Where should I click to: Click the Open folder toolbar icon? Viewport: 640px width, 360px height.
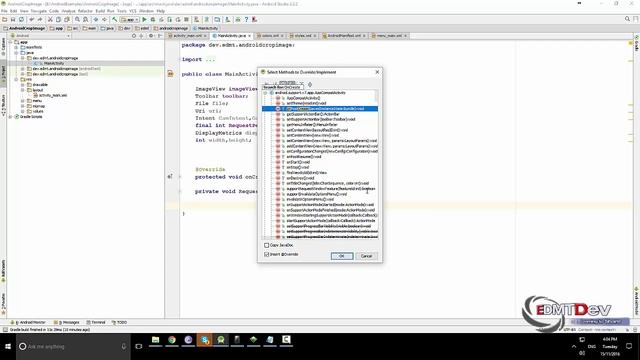4,20
